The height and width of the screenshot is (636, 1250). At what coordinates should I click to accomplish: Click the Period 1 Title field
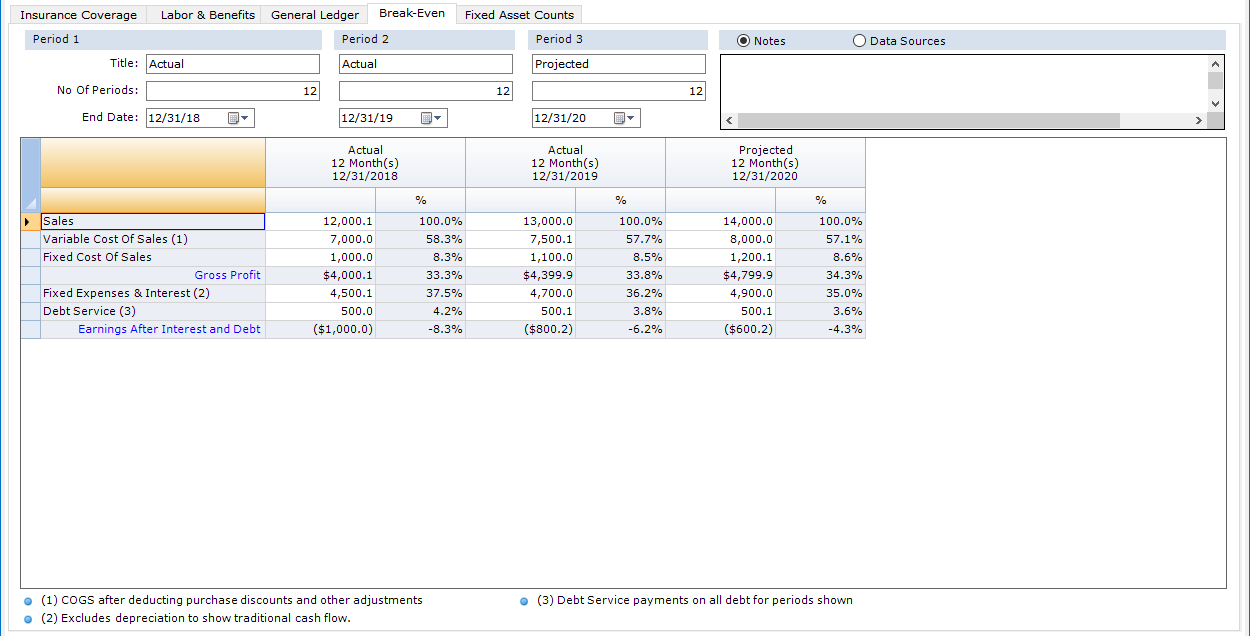click(232, 64)
